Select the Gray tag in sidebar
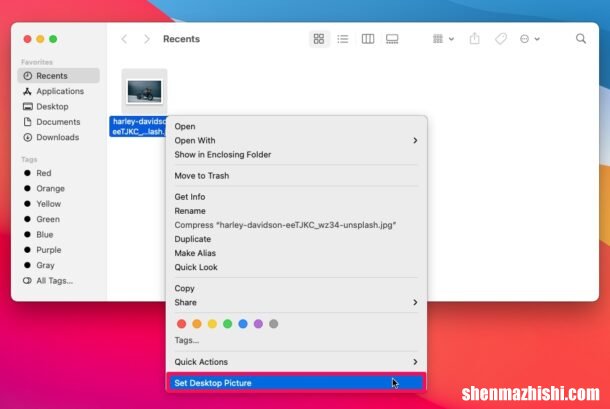The image size is (610, 409). (58, 265)
